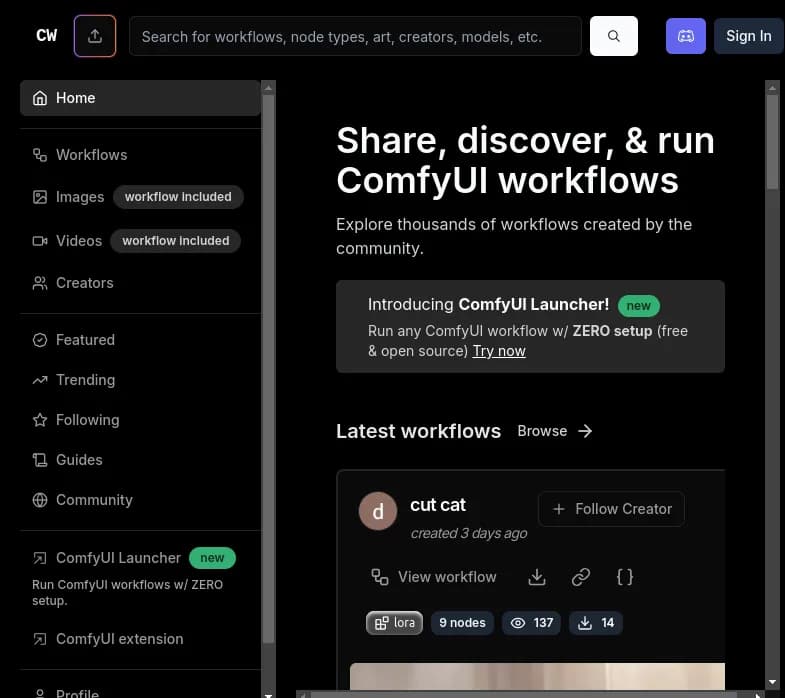
Task: Click the upload workflow icon button
Action: [95, 36]
